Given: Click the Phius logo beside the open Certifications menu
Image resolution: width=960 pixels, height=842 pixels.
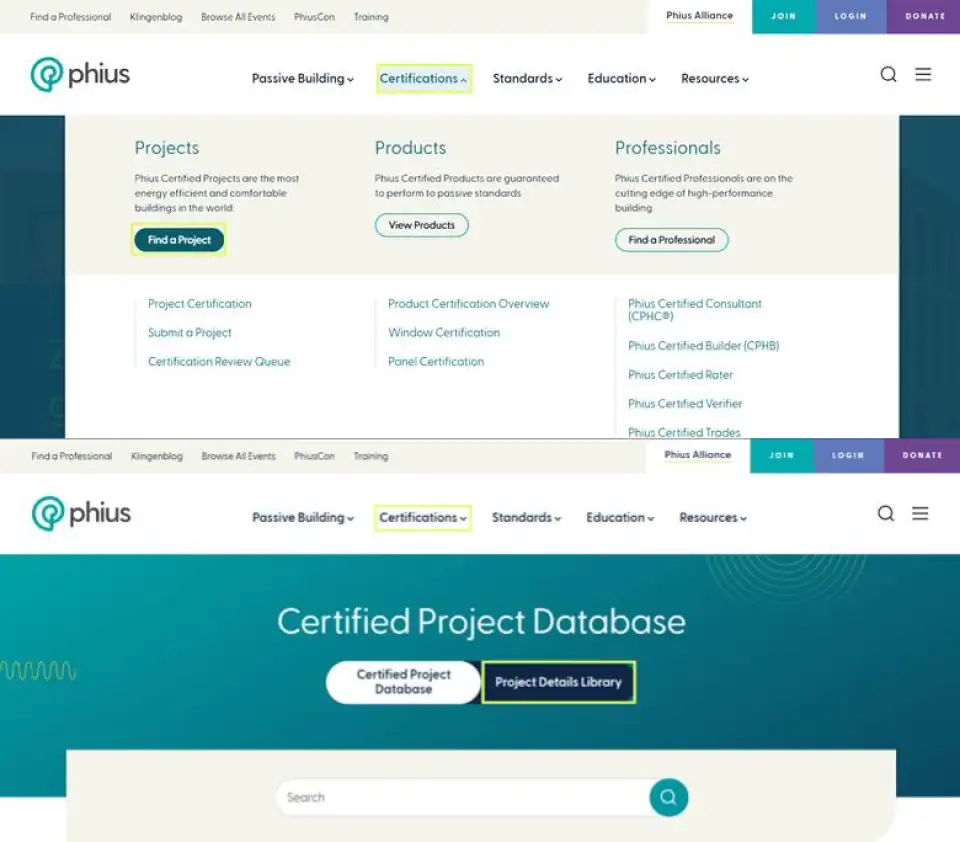Looking at the screenshot, I should [81, 75].
